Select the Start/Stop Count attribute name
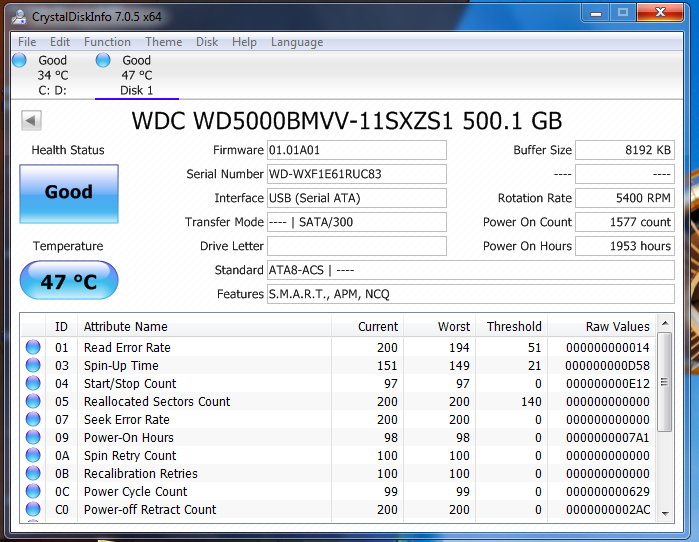 pyautogui.click(x=130, y=384)
